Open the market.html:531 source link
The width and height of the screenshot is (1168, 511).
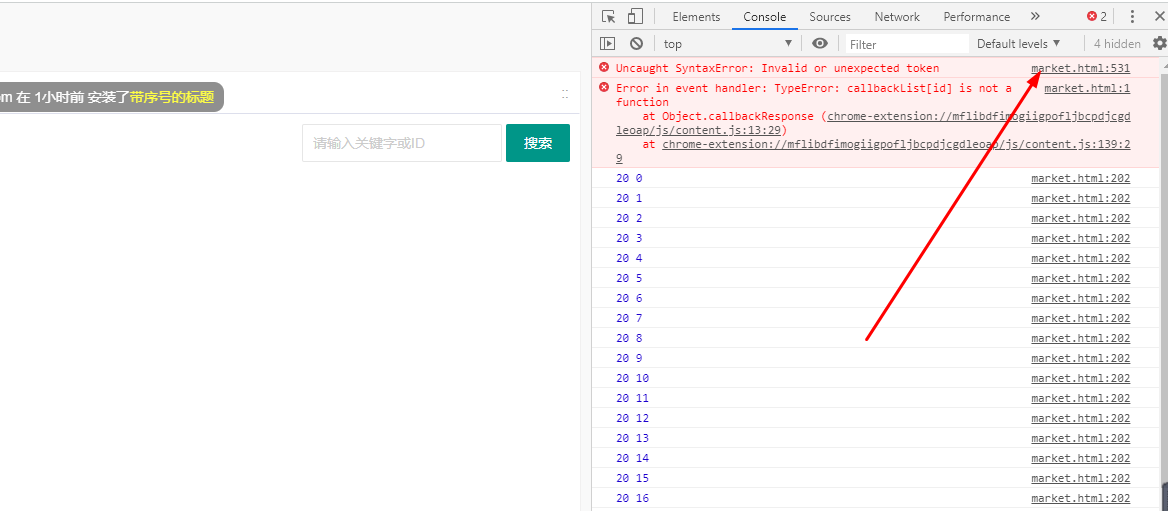point(1080,68)
